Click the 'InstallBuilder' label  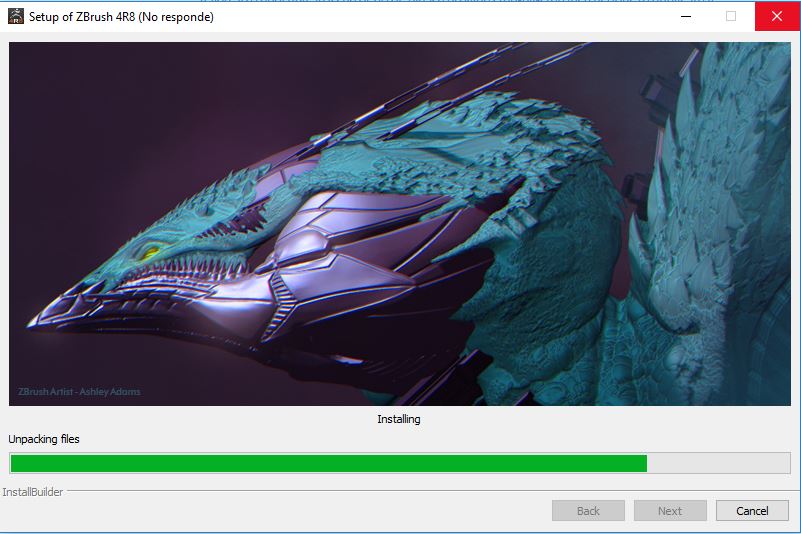pyautogui.click(x=33, y=492)
